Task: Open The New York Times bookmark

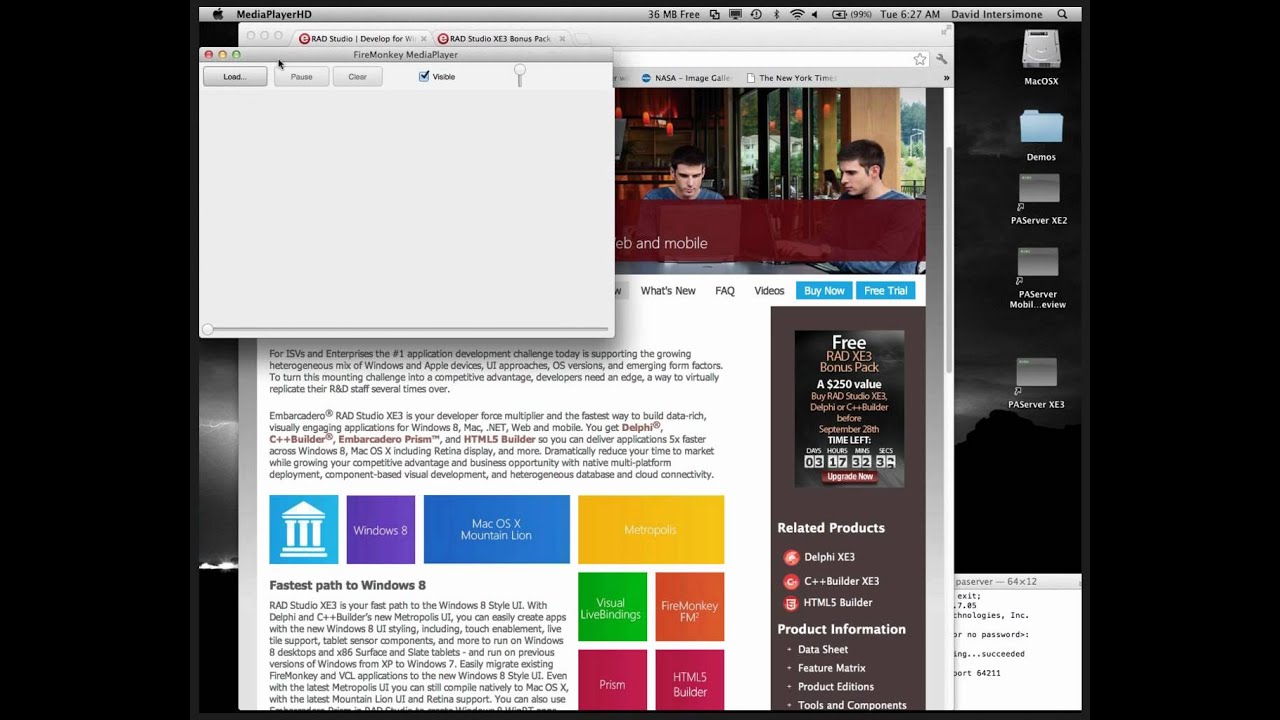Action: (790, 78)
